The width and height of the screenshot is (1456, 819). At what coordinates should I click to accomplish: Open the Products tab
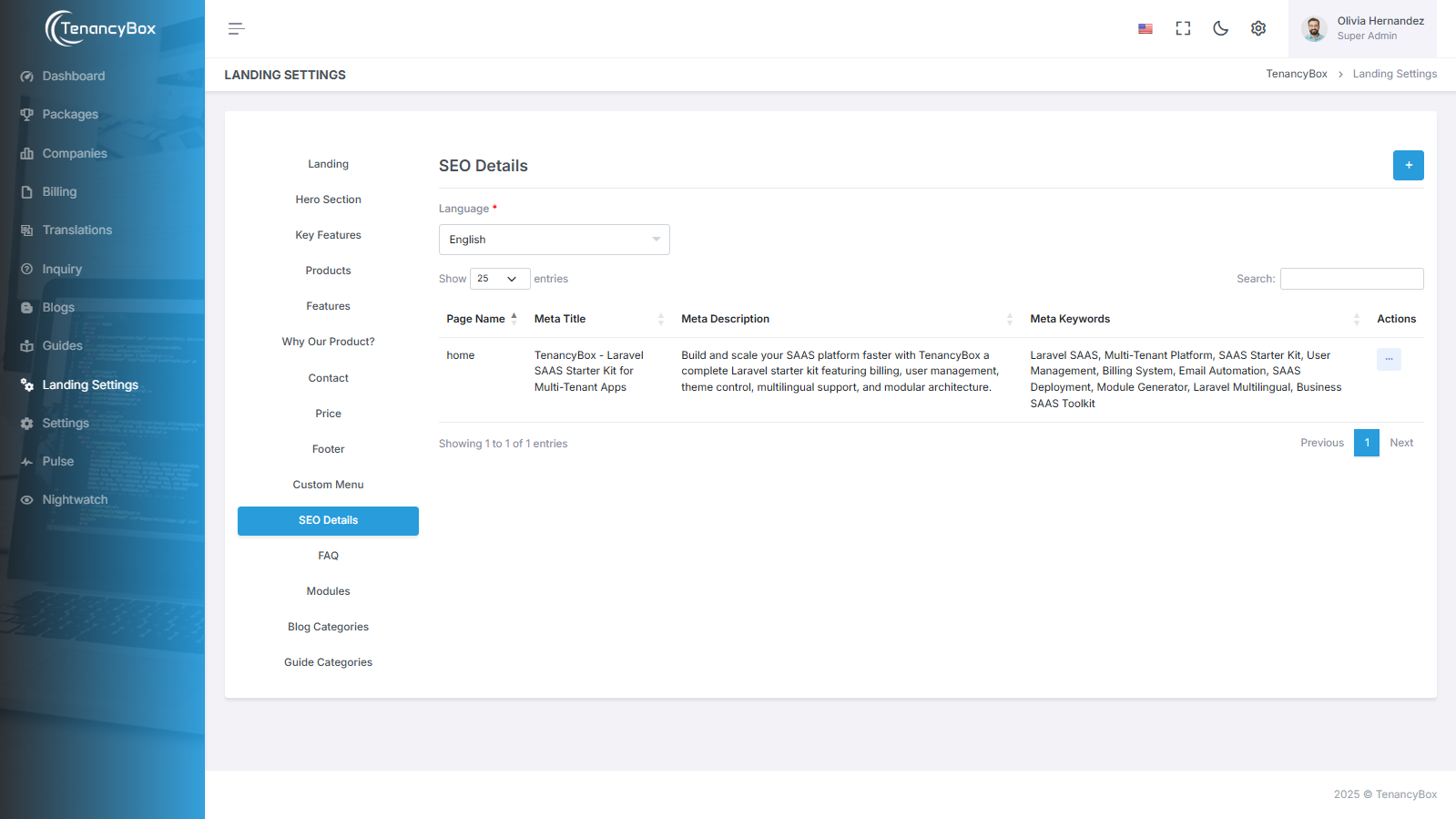point(328,271)
